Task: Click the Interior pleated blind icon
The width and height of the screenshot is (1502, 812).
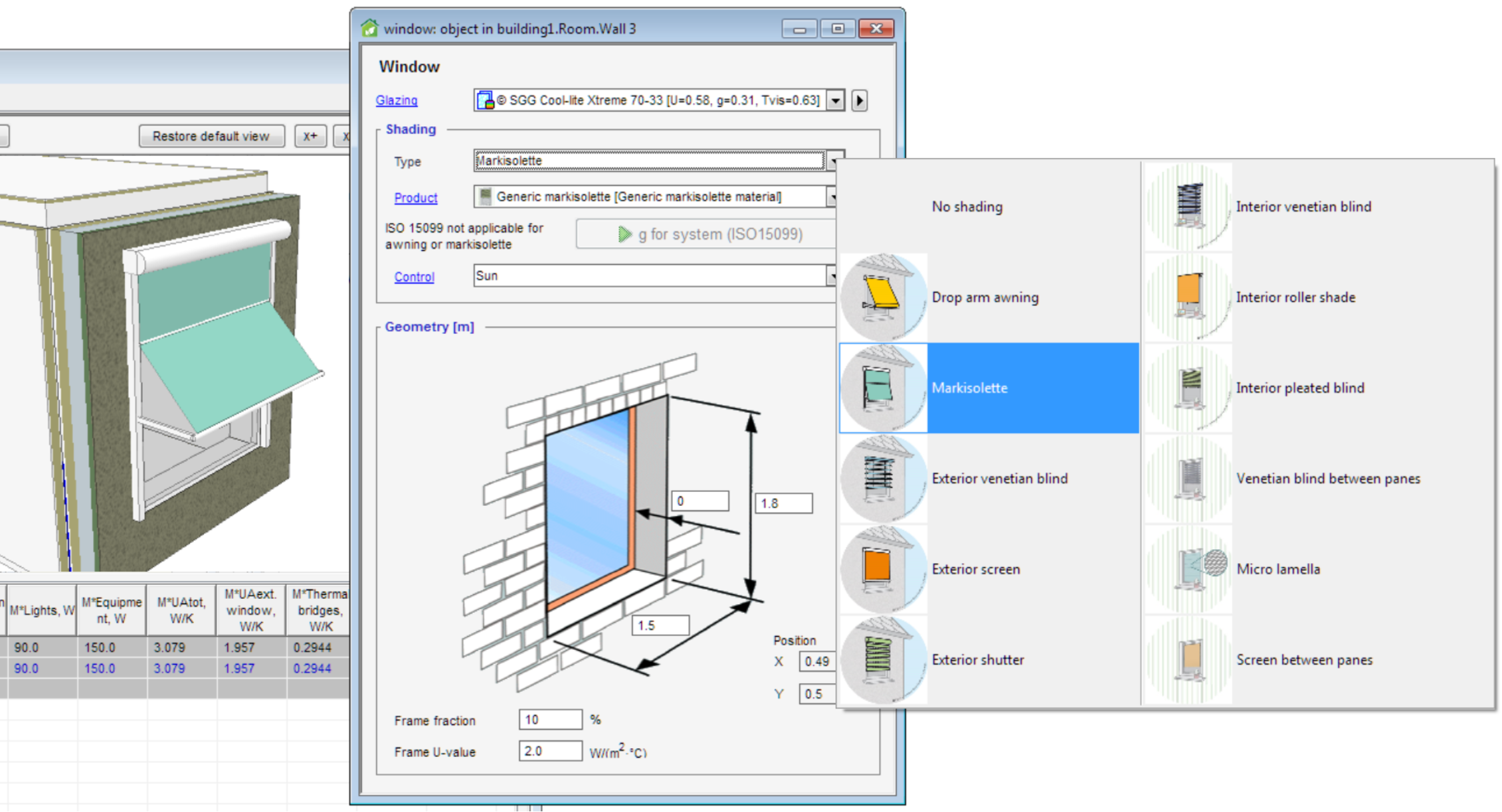Action: (1188, 388)
